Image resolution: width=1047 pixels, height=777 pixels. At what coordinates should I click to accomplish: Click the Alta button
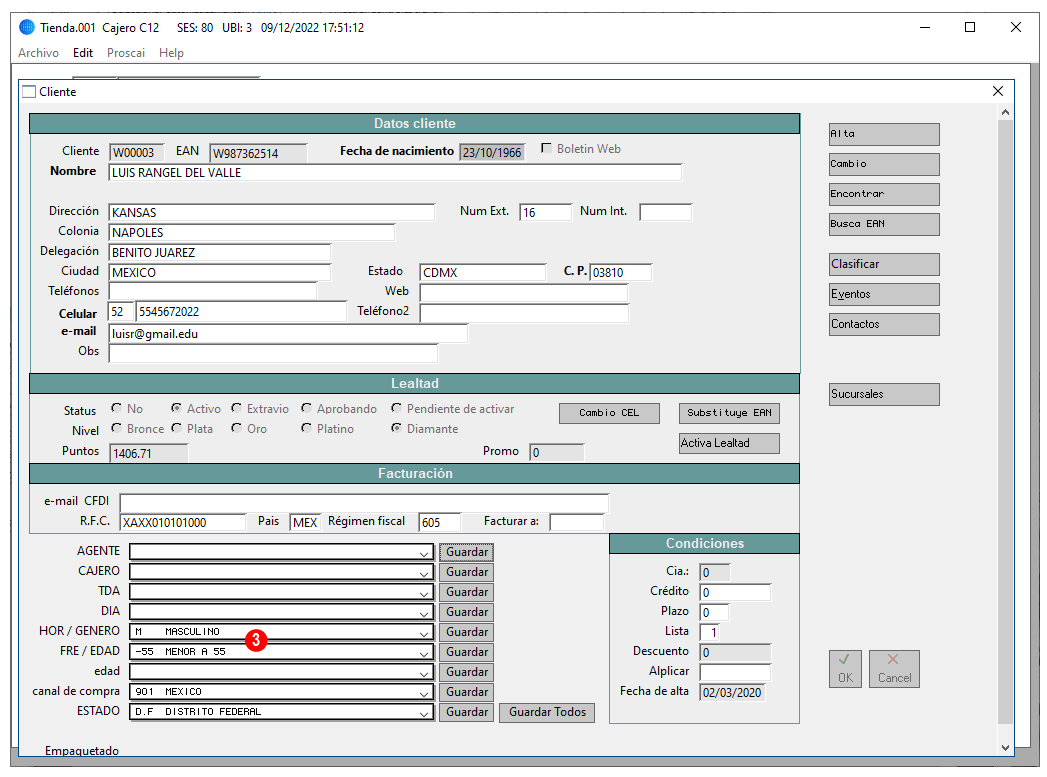884,134
